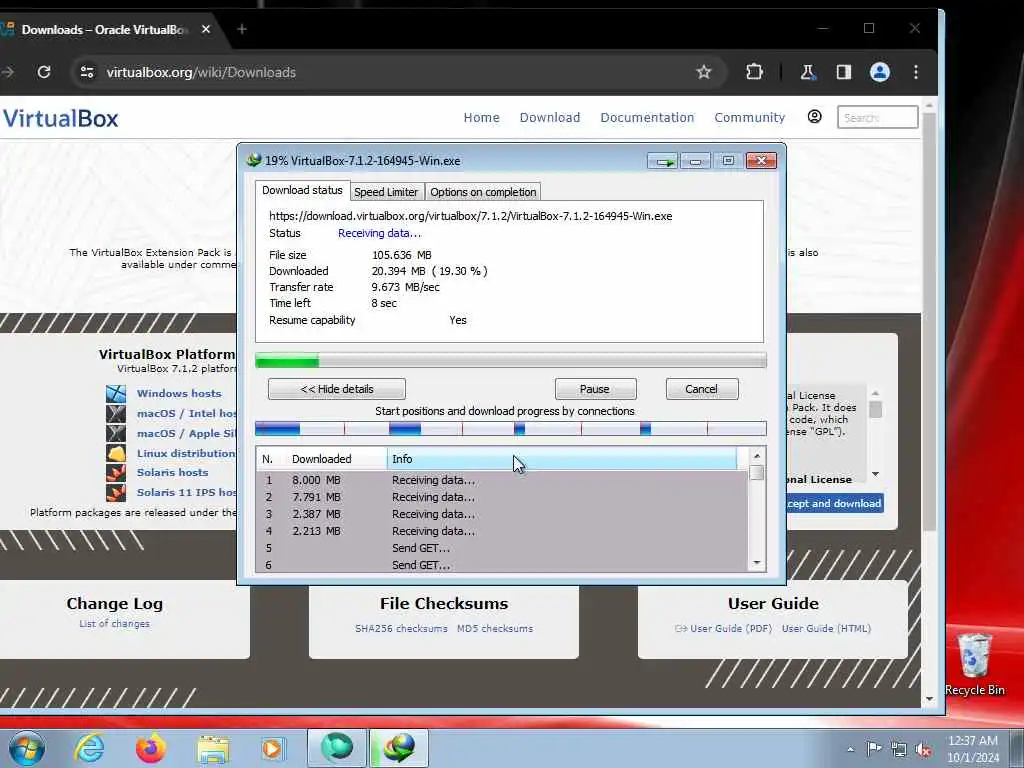Click the overall download progress bar
This screenshot has width=1024, height=768.
click(x=511, y=360)
